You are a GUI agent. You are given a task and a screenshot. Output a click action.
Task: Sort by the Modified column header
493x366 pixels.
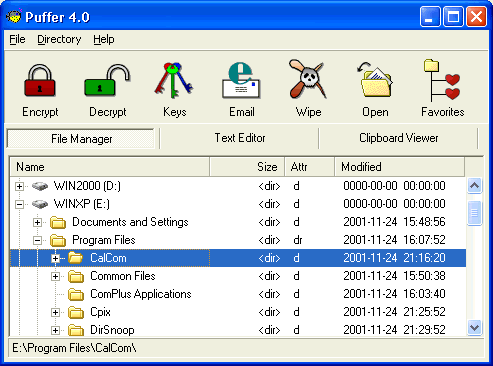[400, 167]
